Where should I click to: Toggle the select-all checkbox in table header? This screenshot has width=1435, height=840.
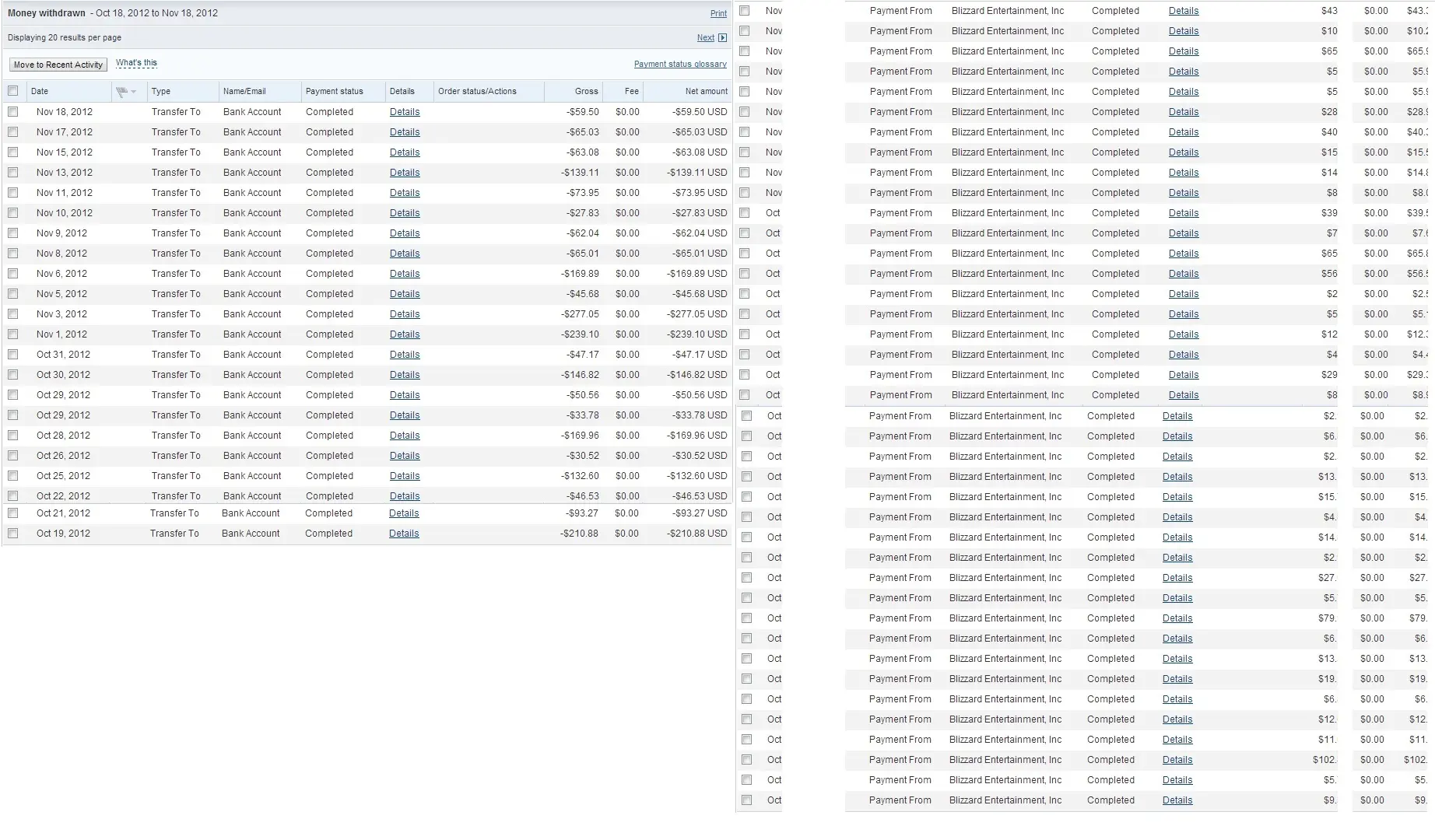[x=13, y=91]
